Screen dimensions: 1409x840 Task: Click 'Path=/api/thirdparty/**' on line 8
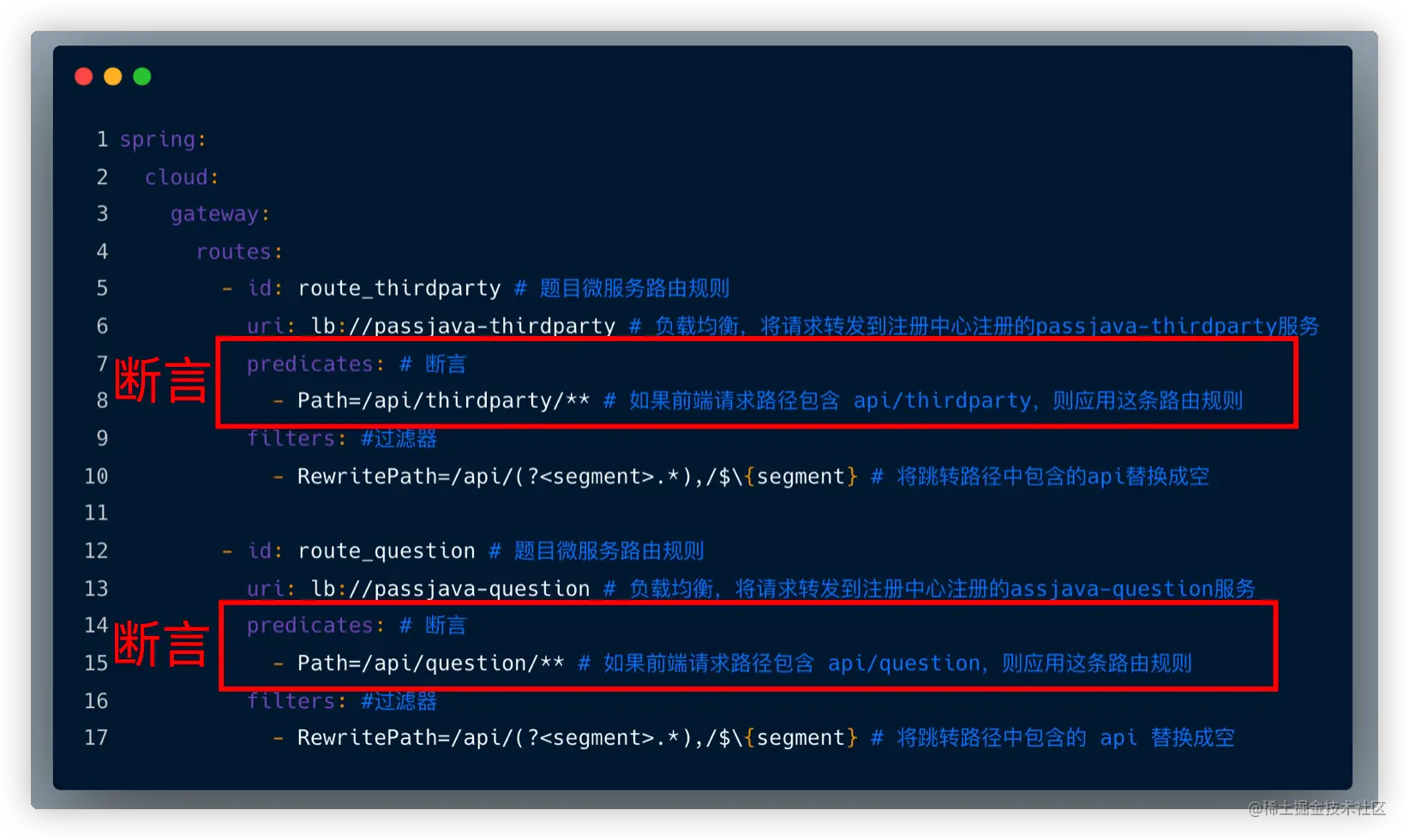(443, 400)
